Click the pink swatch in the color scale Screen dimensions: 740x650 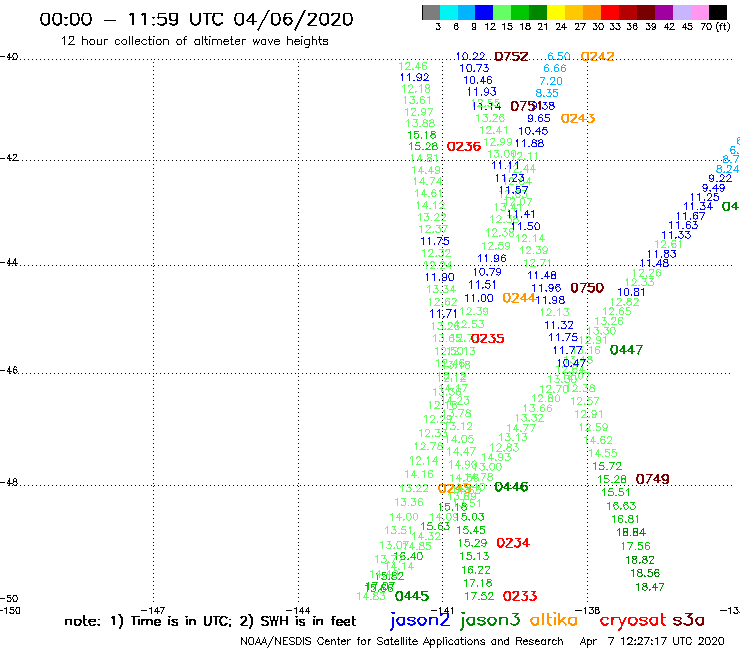[699, 12]
